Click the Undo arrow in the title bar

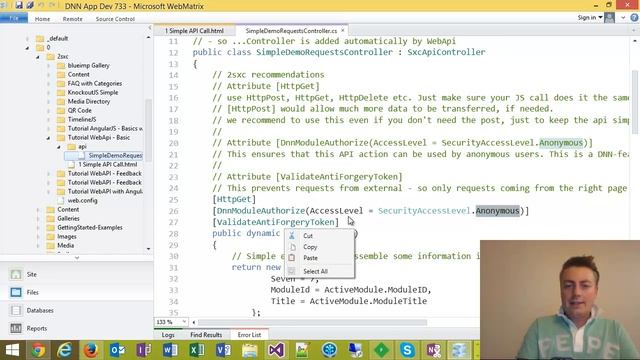click(x=41, y=5)
